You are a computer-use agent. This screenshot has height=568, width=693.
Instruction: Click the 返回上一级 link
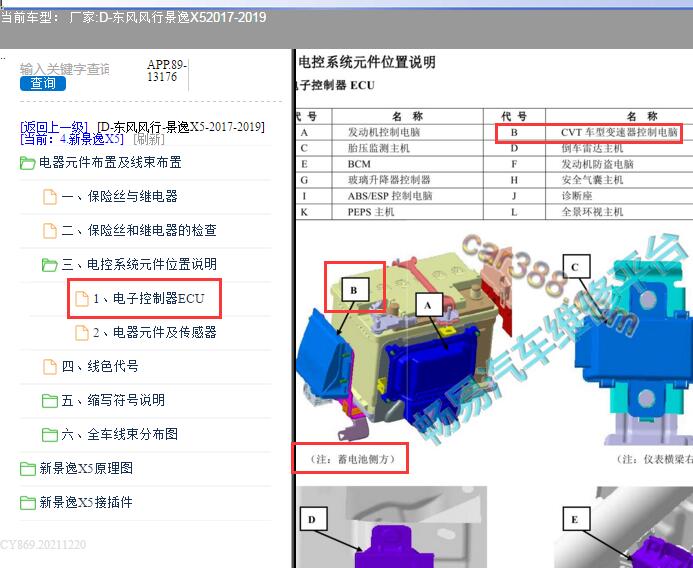(54, 127)
